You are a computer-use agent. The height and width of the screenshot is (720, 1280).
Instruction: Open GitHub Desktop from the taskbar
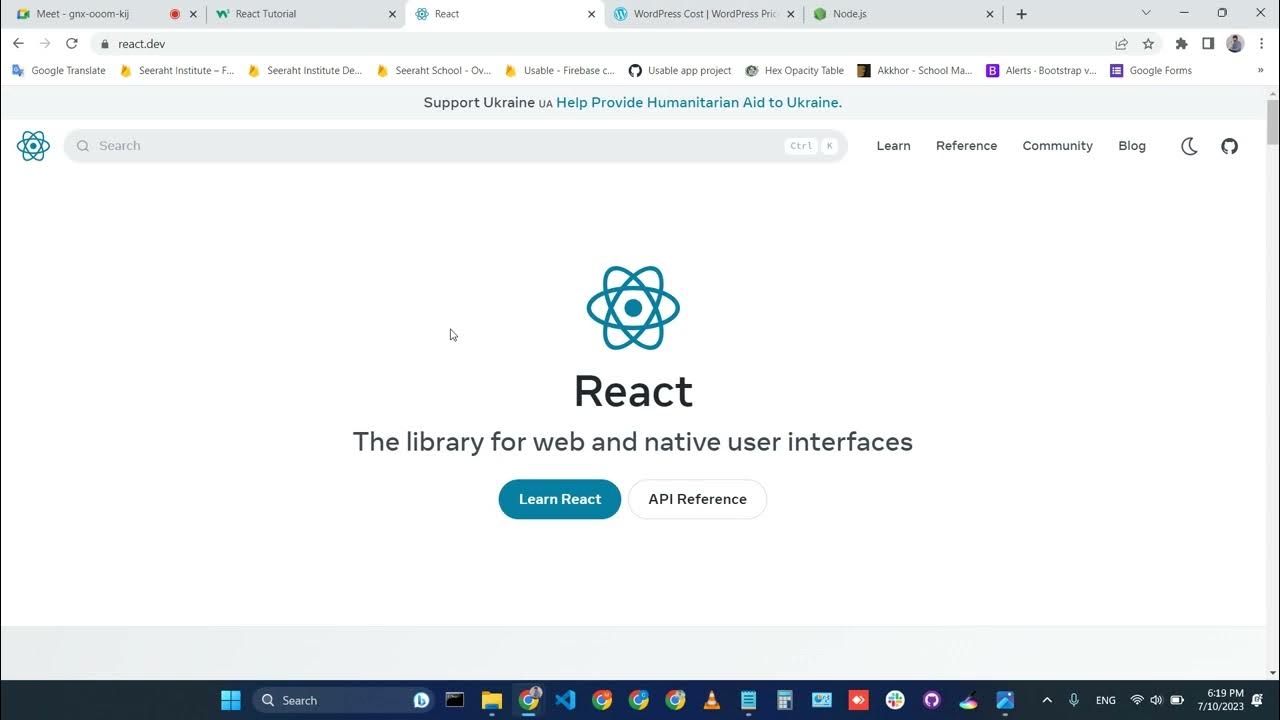(932, 700)
